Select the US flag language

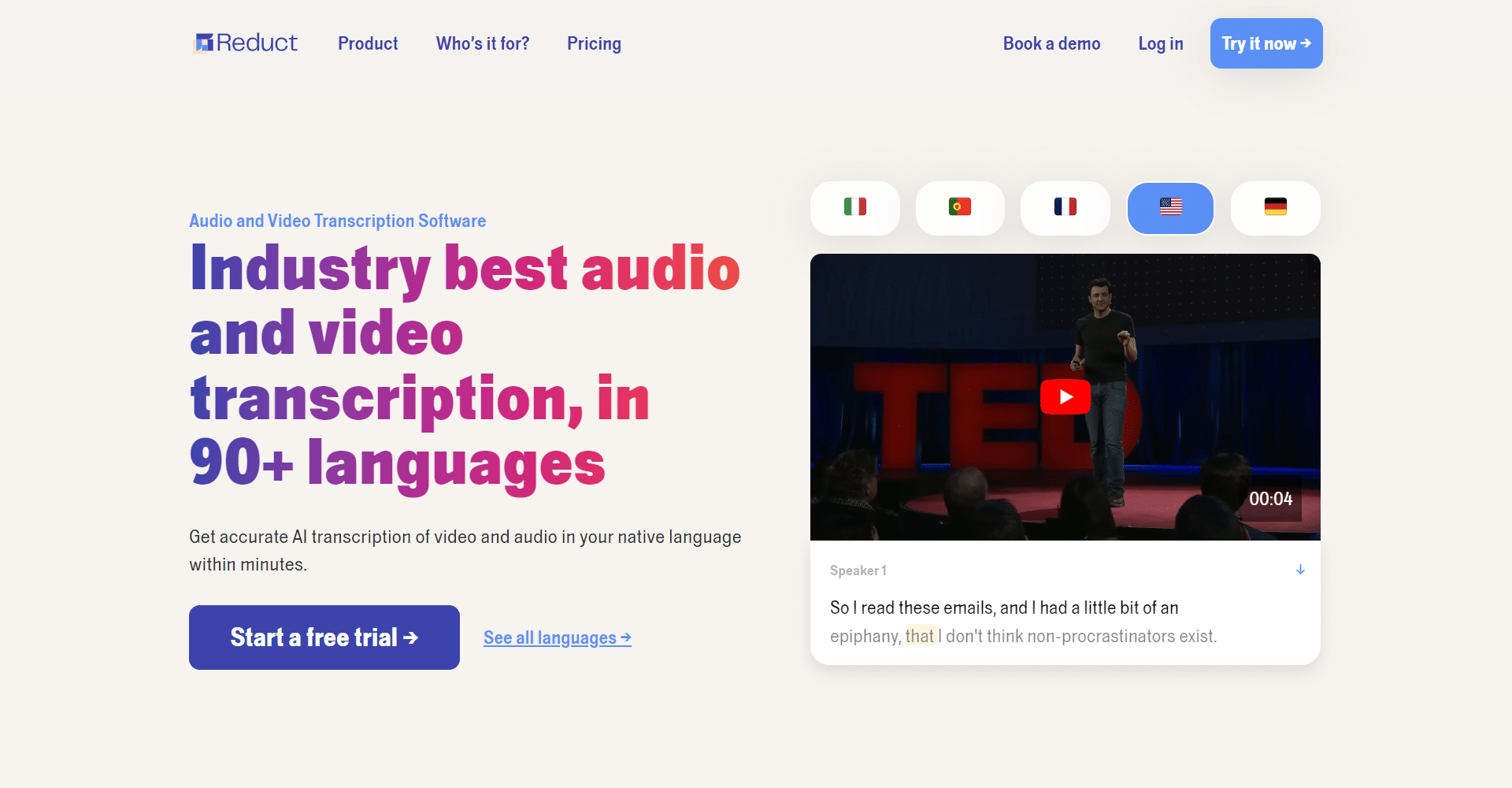[1170, 207]
